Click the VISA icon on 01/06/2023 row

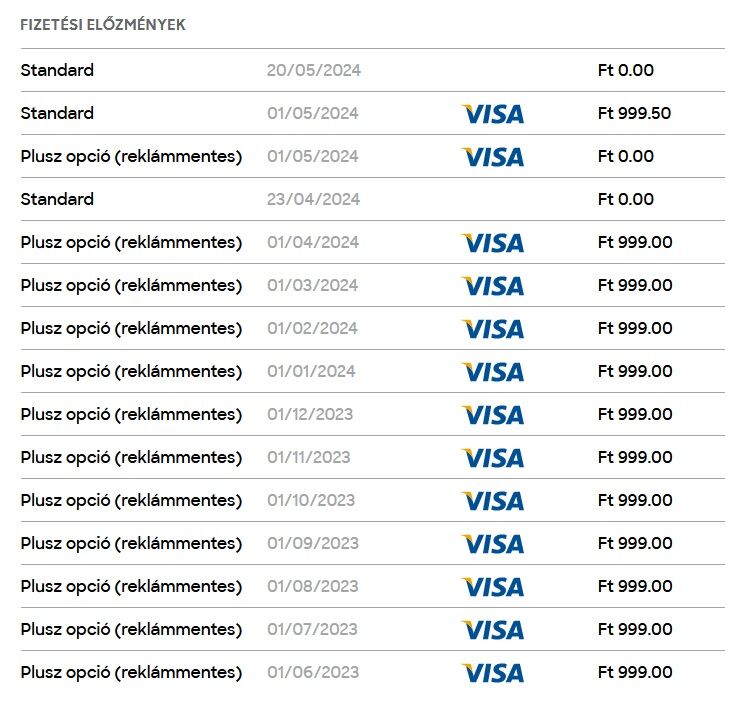tap(493, 672)
